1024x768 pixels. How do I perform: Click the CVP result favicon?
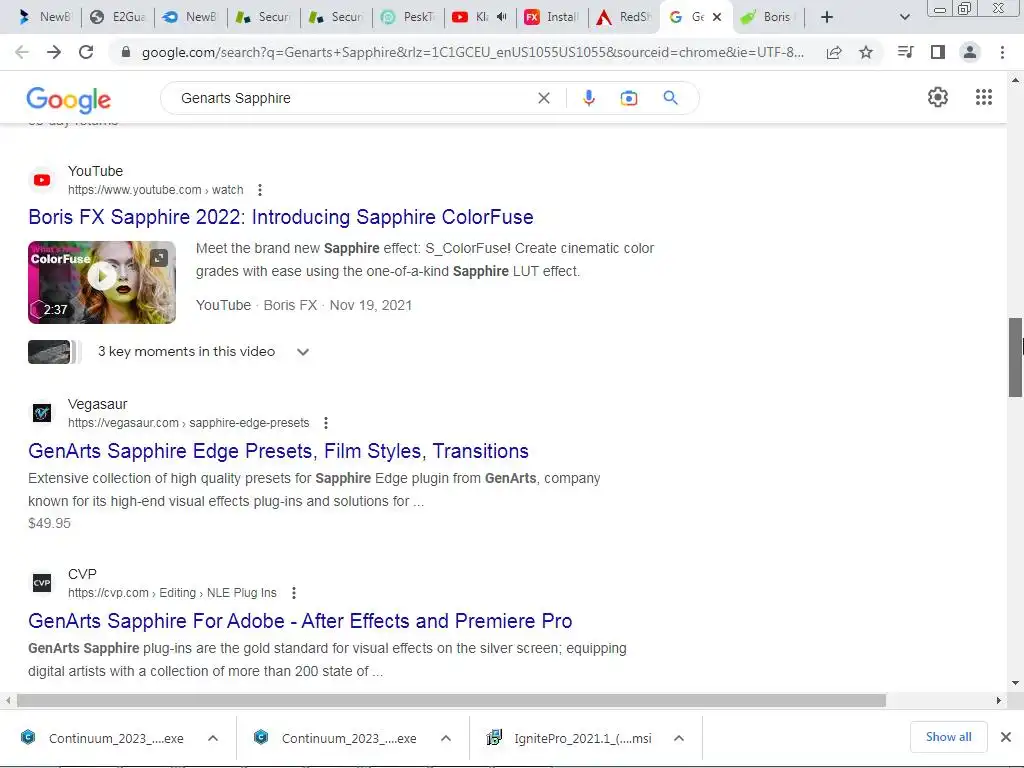point(42,583)
